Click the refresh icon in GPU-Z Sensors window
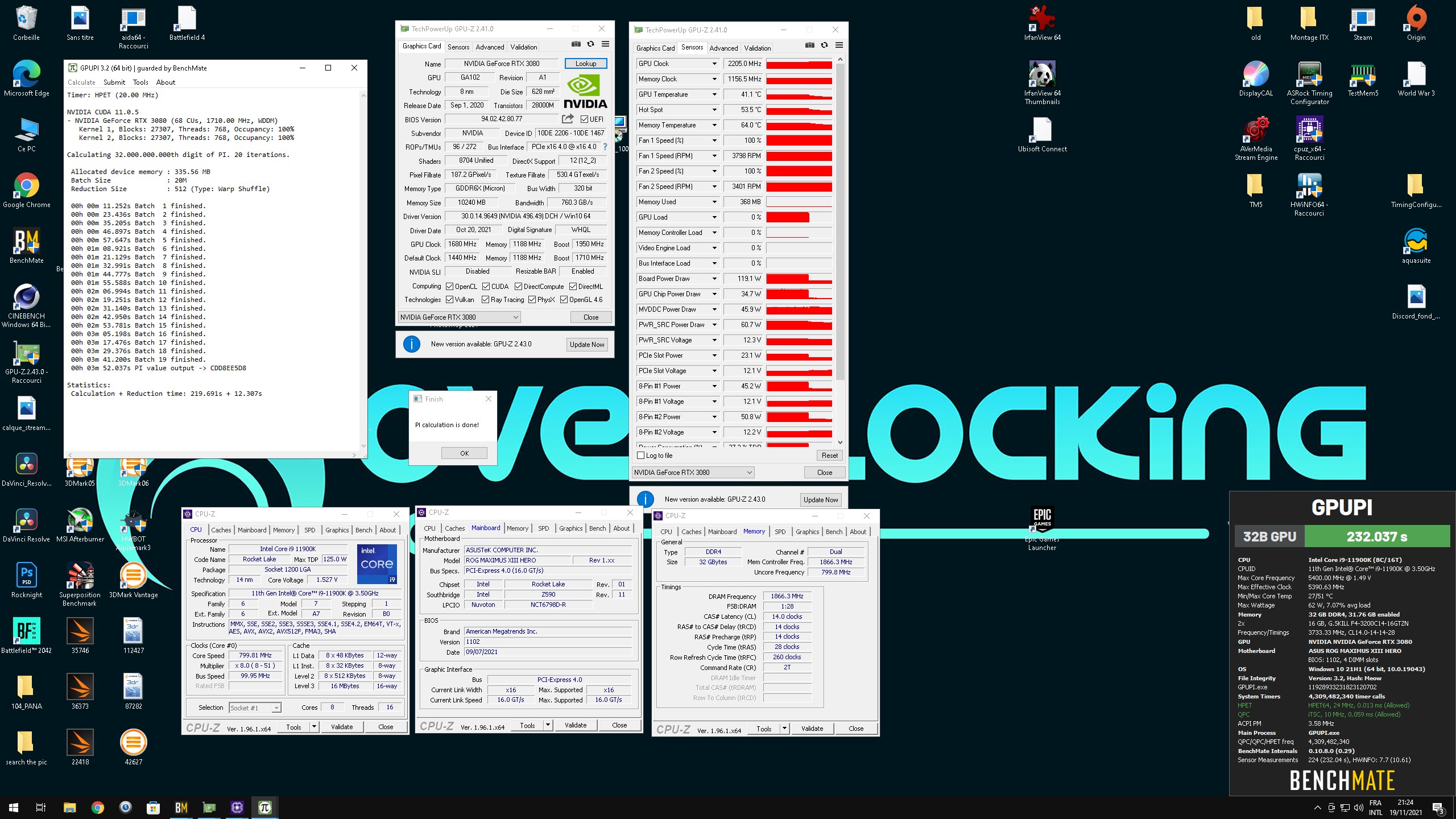 coord(824,45)
